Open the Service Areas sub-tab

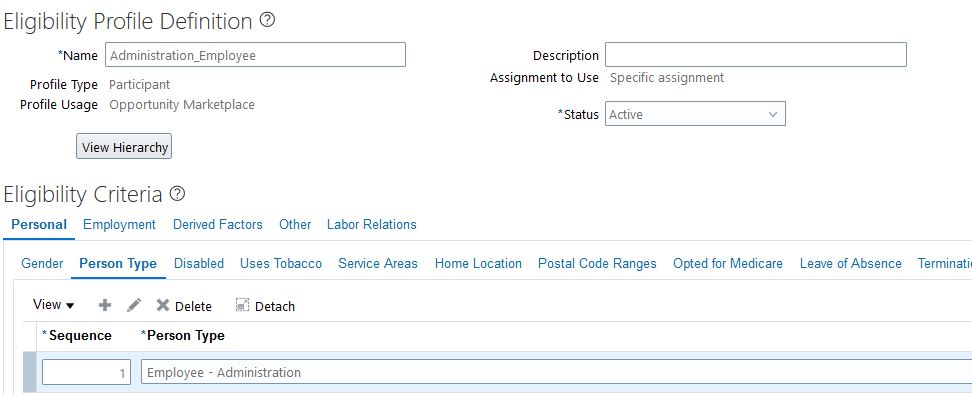click(378, 264)
